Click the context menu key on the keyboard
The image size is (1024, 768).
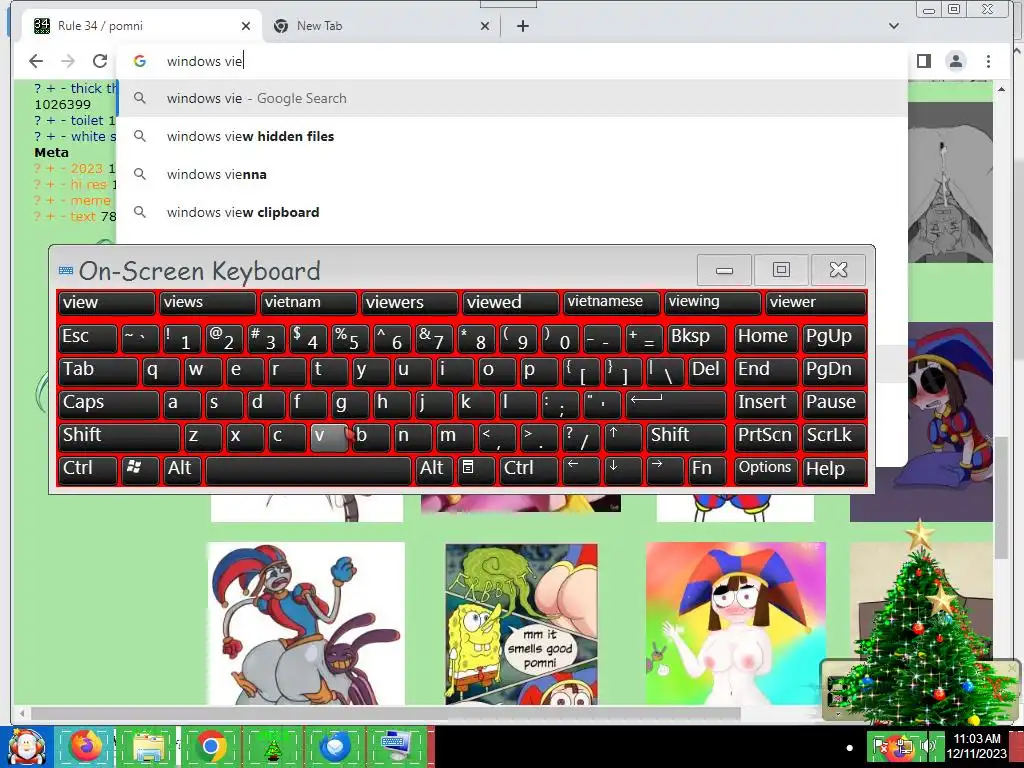[474, 469]
